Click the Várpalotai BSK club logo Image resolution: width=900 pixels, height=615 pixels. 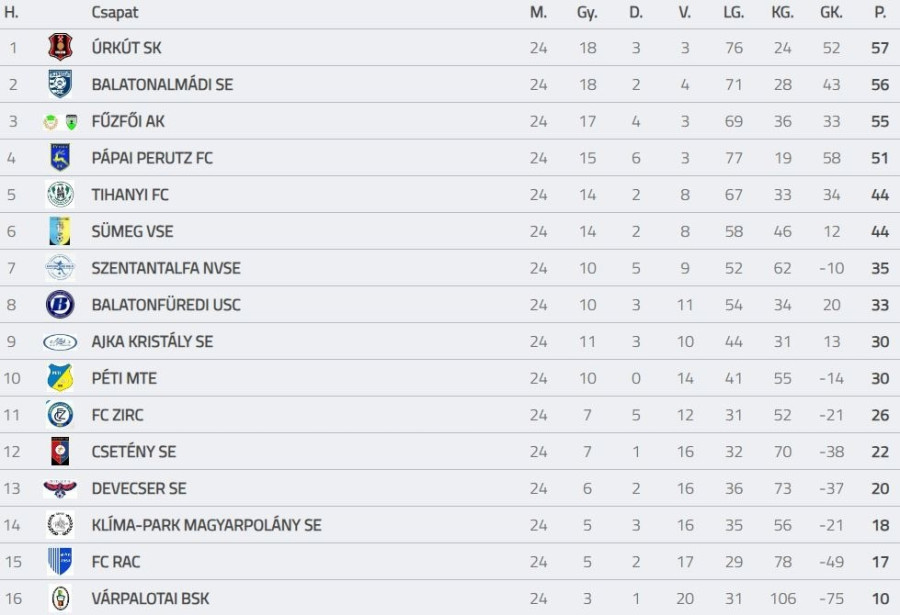pyautogui.click(x=60, y=598)
